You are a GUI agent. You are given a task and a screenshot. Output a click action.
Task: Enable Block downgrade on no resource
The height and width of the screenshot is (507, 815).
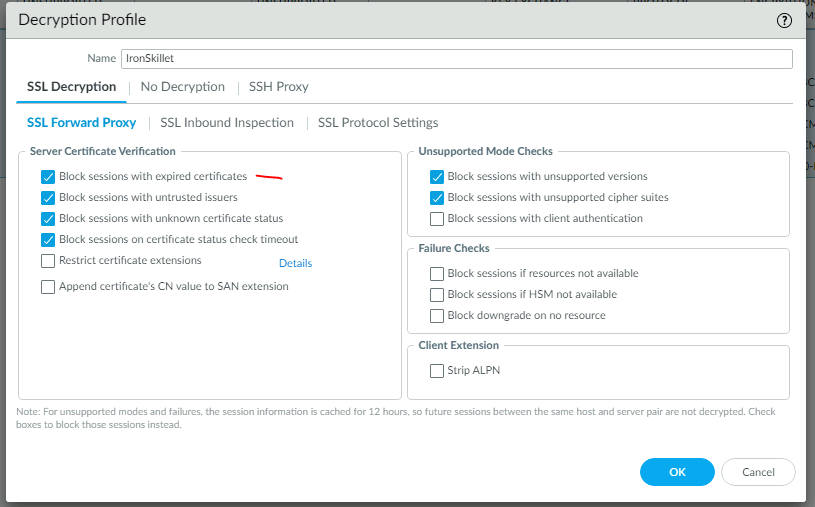click(x=437, y=316)
